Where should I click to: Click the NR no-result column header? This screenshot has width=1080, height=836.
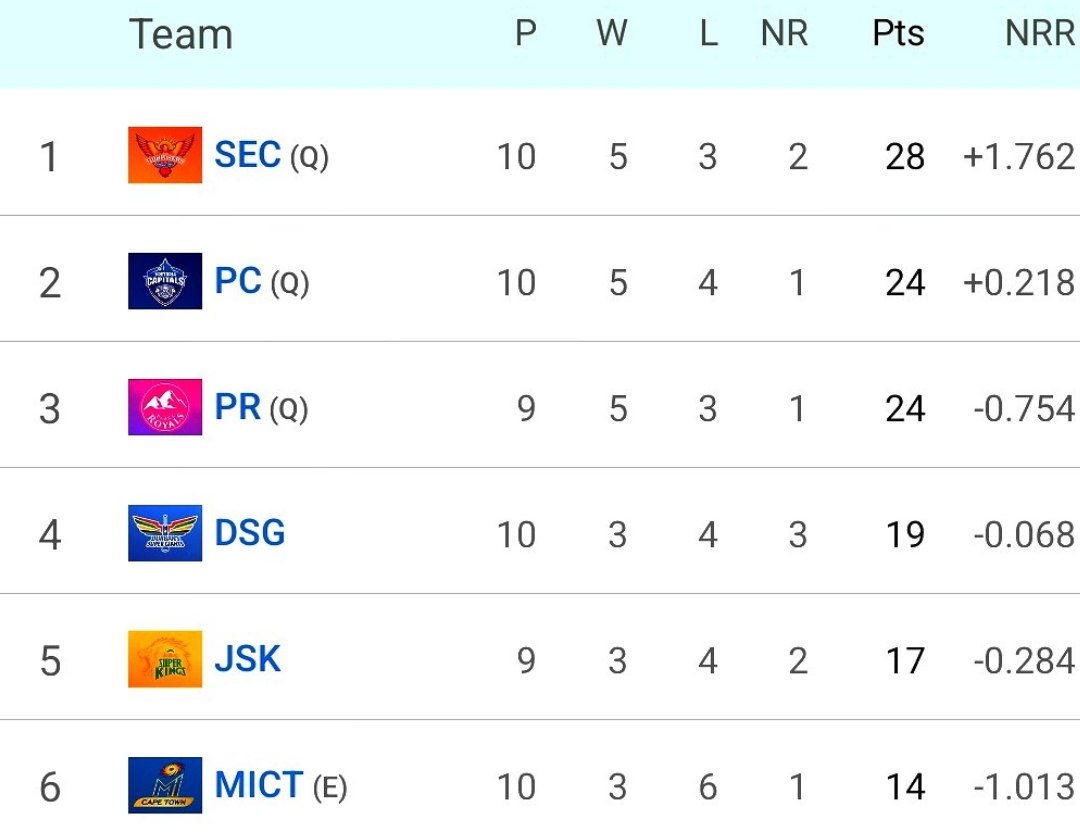784,34
